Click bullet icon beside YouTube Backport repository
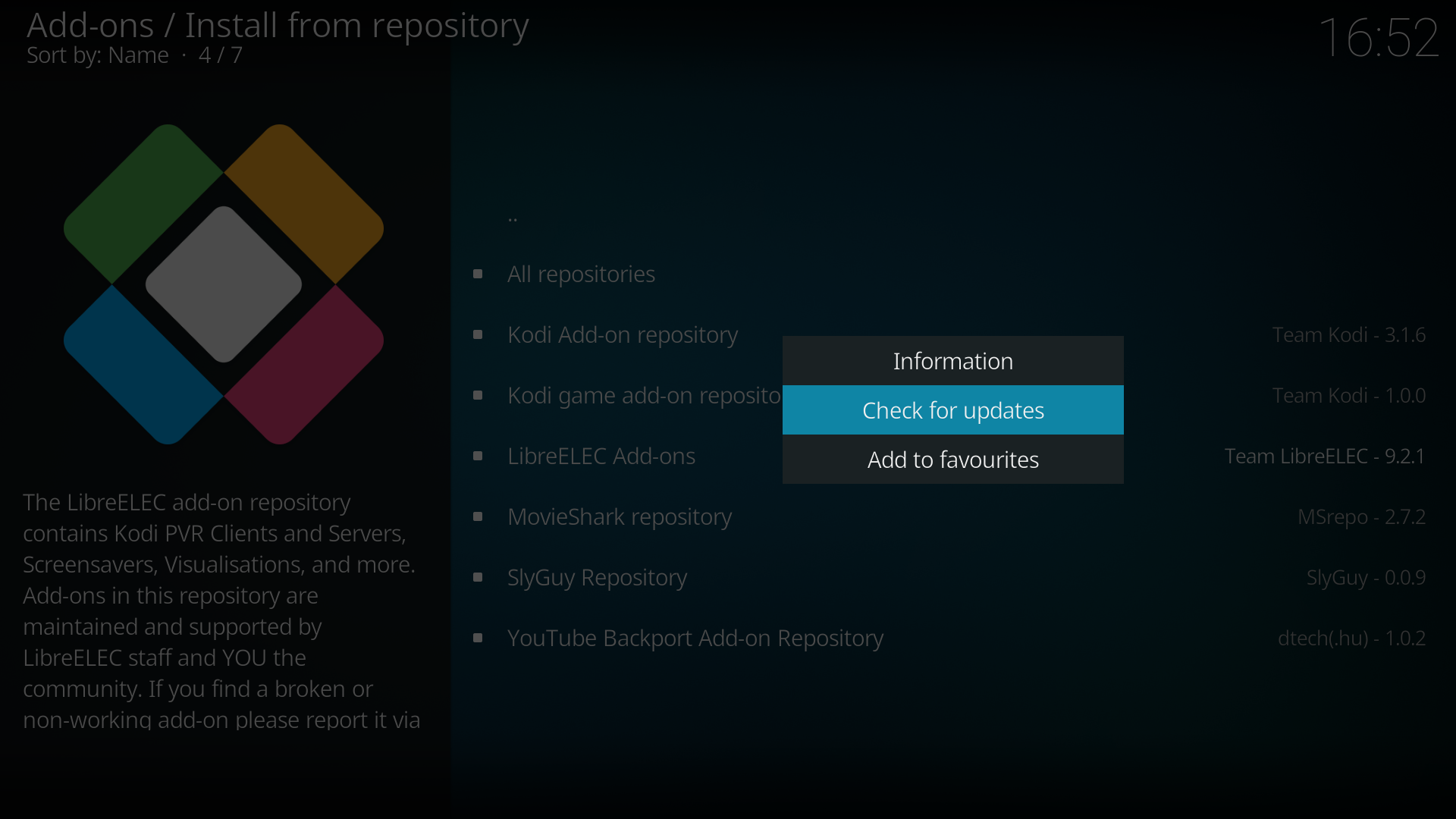 (478, 638)
